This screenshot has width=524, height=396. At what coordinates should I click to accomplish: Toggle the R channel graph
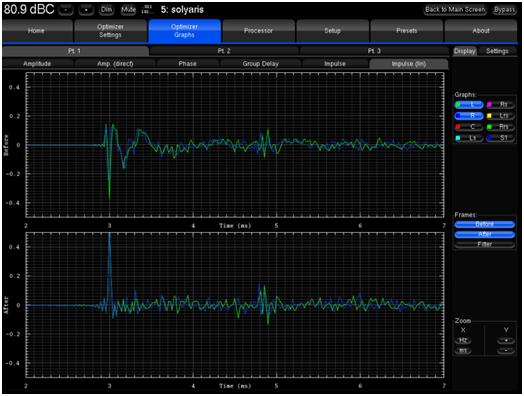click(469, 116)
